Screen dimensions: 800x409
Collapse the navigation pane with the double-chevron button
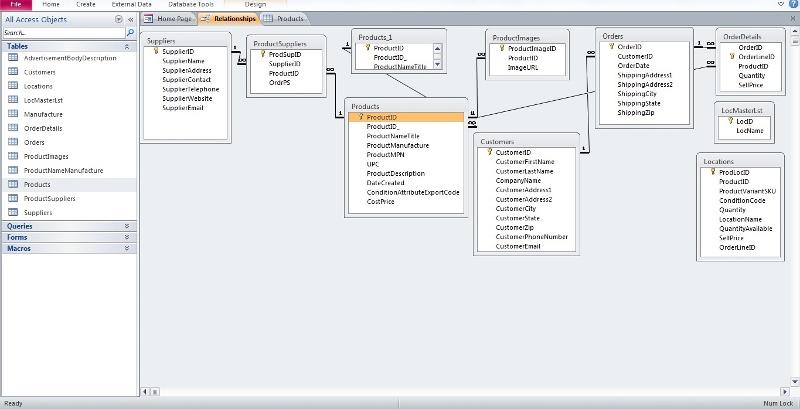pyautogui.click(x=130, y=19)
